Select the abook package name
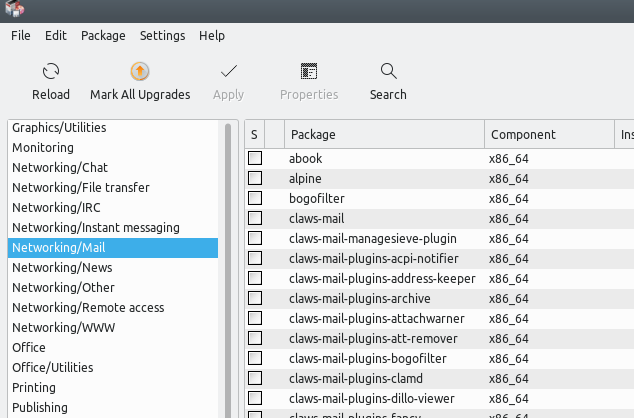 306,158
